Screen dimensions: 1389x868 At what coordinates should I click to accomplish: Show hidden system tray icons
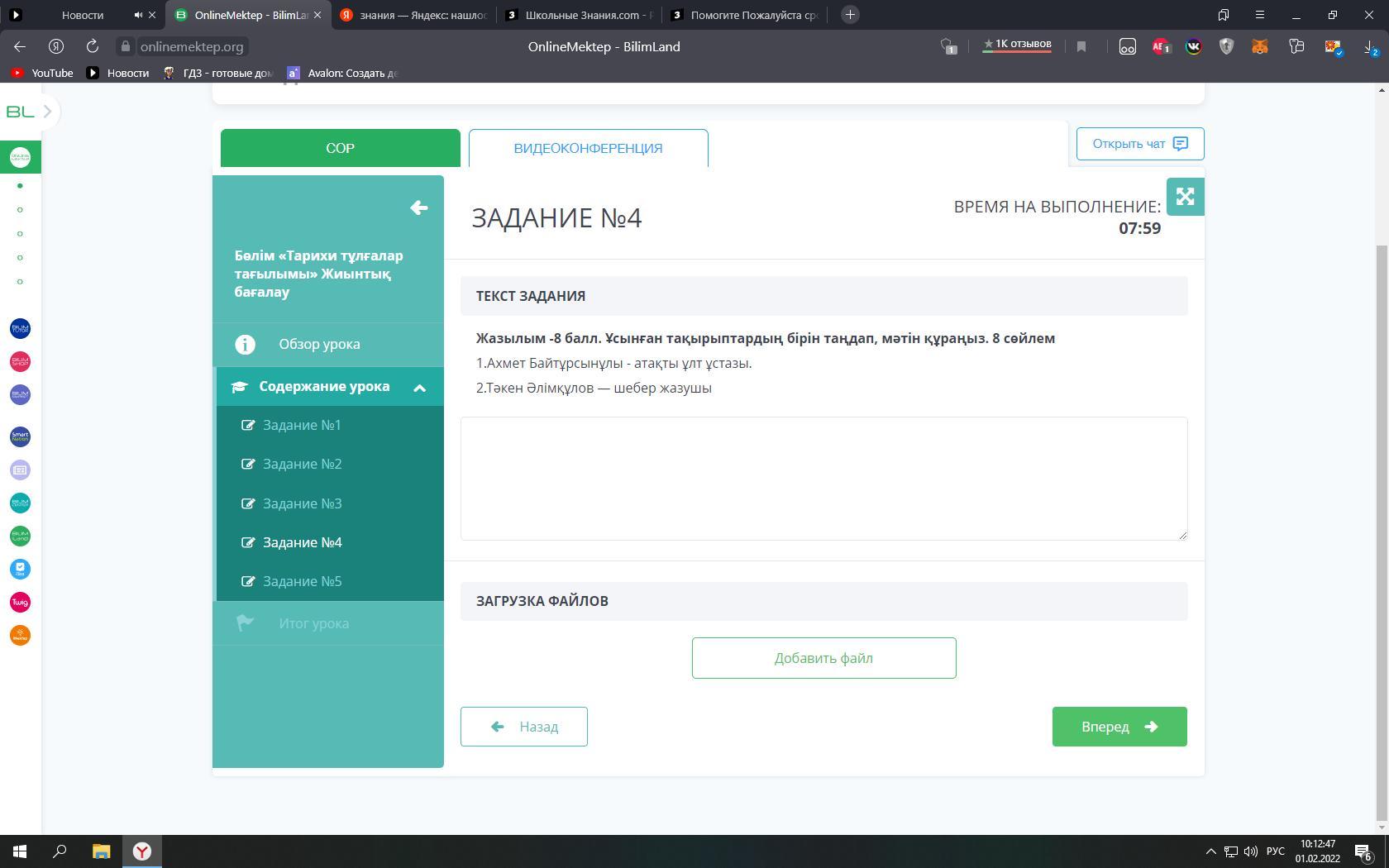pos(1210,851)
